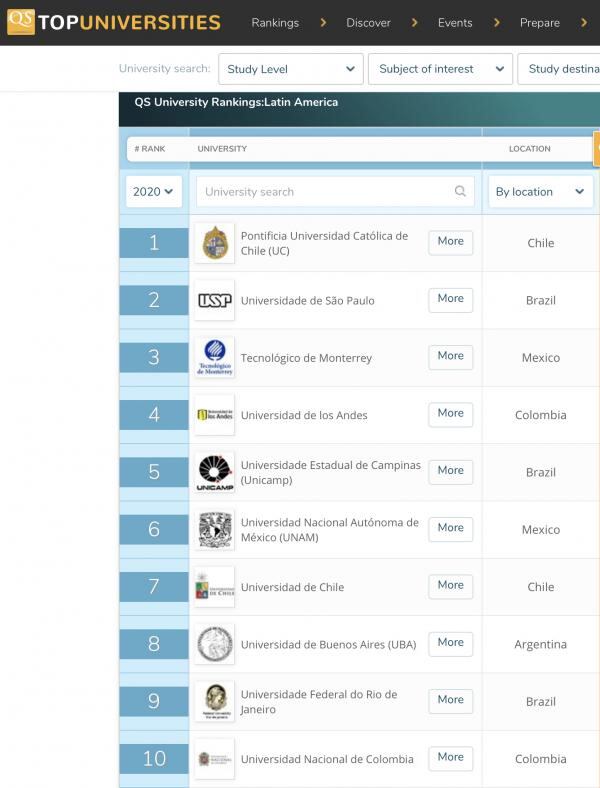
Task: Click More for Universidade Federal do Rio de Janeiro
Action: 451,700
